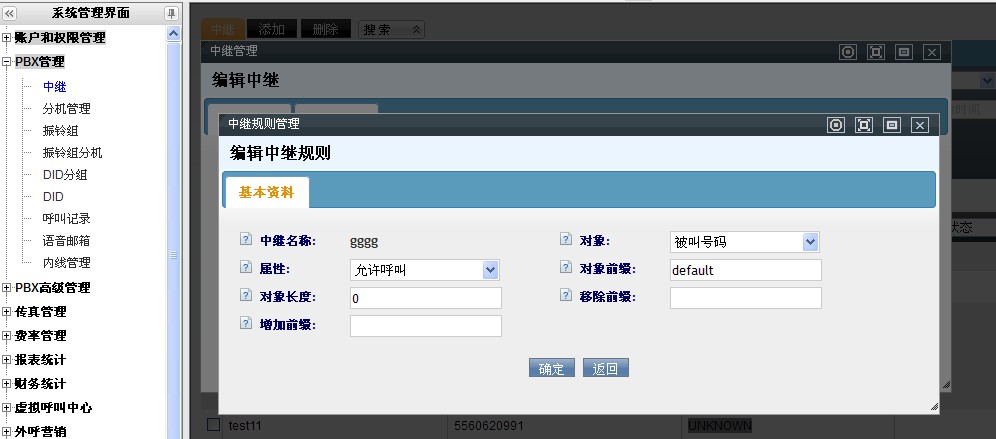The image size is (996, 439).
Task: Expand the 账户和权限管理 tree node
Action: [x=7, y=38]
